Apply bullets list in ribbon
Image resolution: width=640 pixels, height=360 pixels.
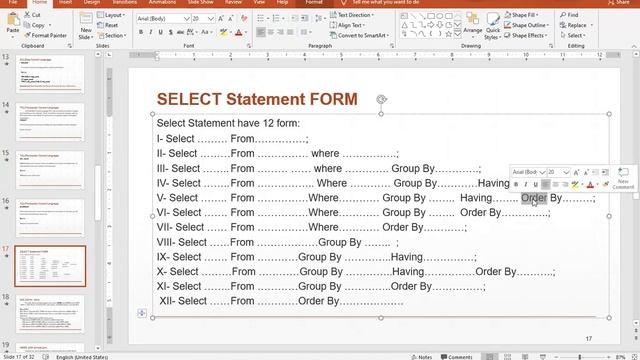pos(262,19)
